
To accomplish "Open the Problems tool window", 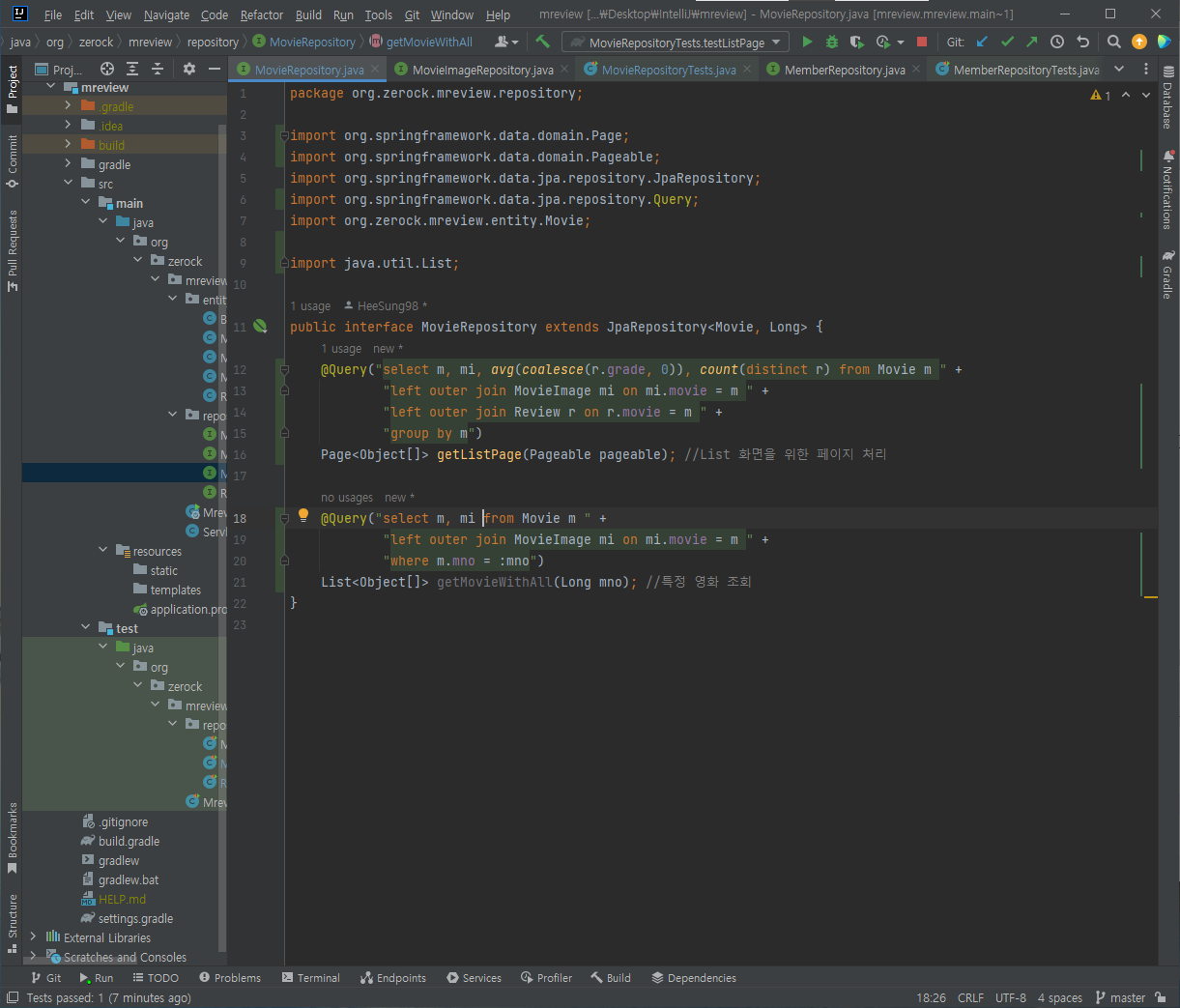I will 230,978.
